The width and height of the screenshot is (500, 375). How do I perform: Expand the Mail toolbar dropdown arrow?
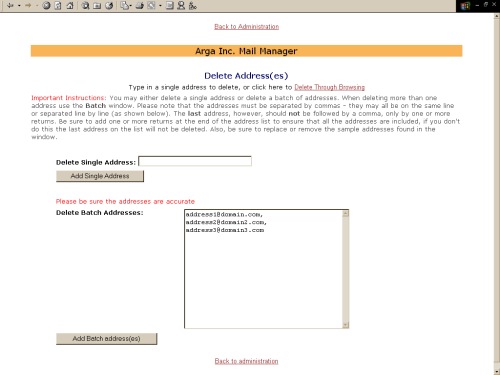coord(131,6)
